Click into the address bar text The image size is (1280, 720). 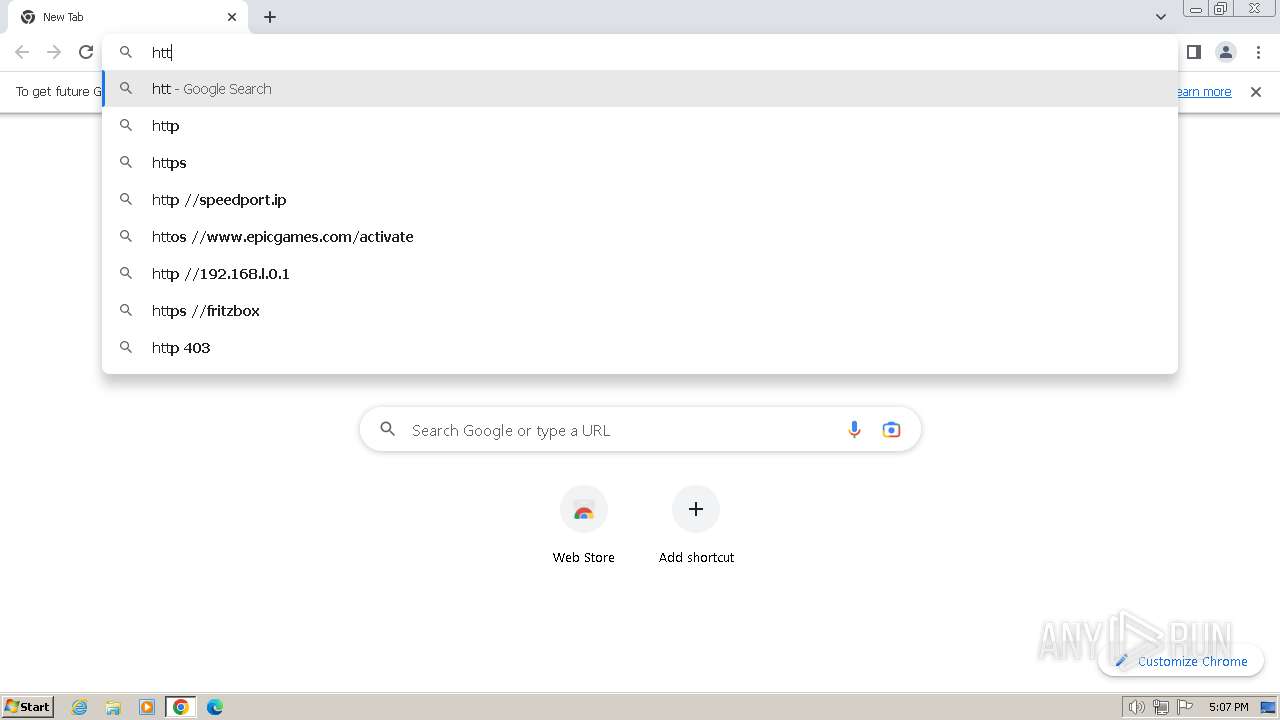[x=640, y=52]
